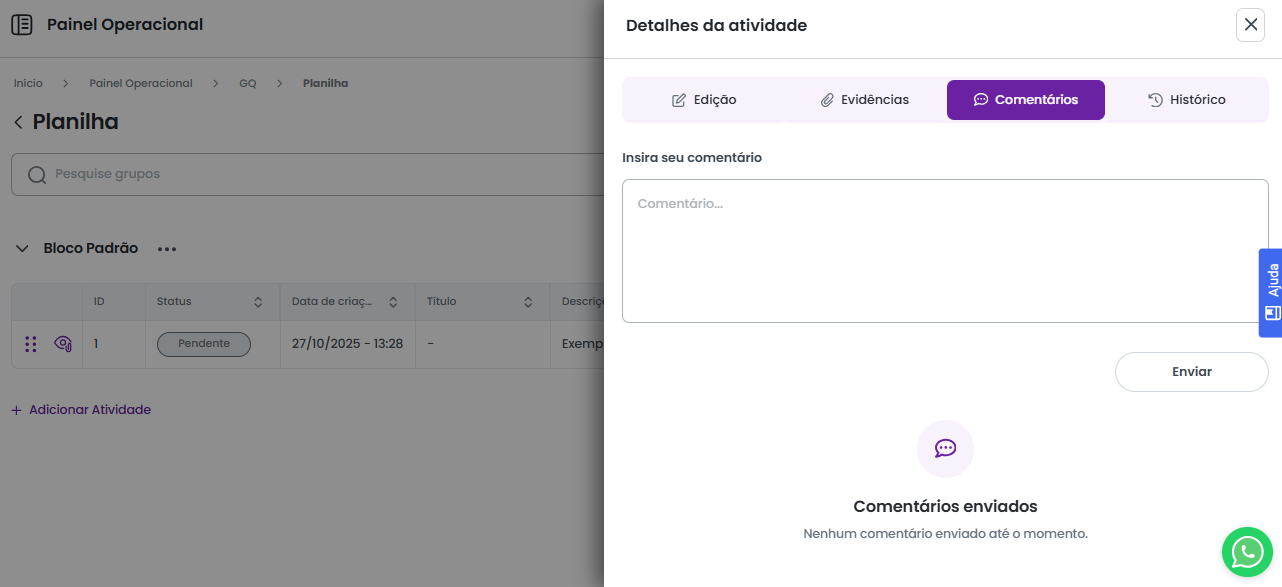Click the Painel Operacional breadcrumb link
This screenshot has height=587, width=1282.
(141, 84)
